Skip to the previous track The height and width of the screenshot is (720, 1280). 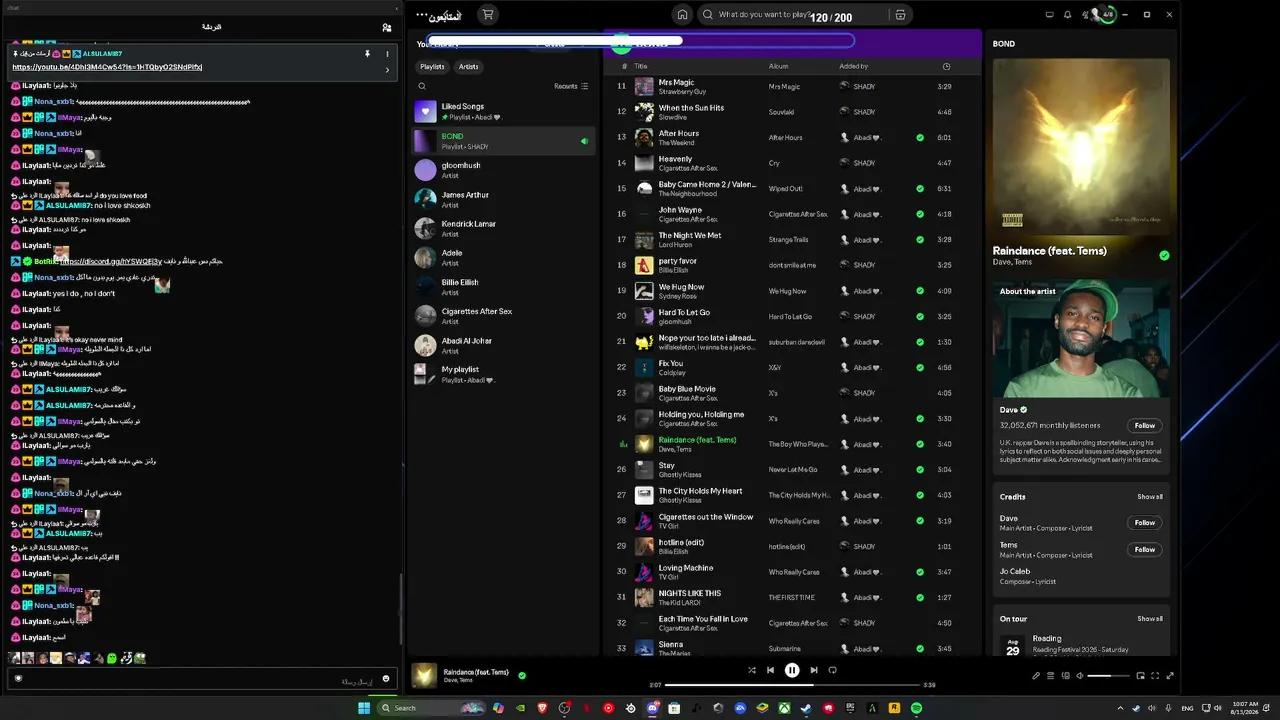point(770,670)
